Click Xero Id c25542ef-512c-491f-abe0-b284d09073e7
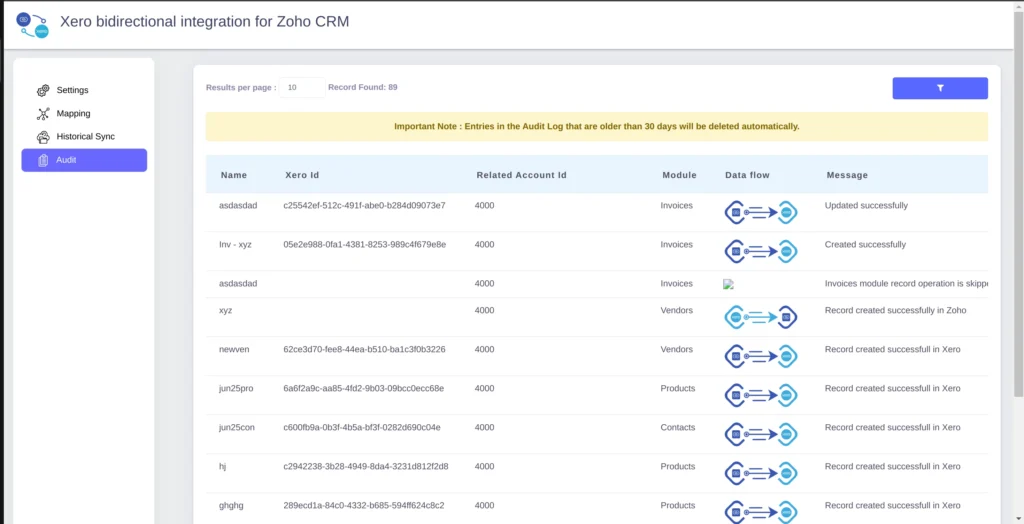1024x524 pixels. pos(364,206)
